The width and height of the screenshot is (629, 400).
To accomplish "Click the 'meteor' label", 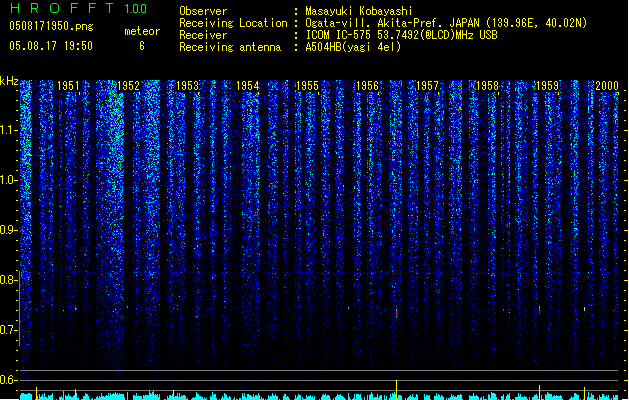I will pos(142,31).
